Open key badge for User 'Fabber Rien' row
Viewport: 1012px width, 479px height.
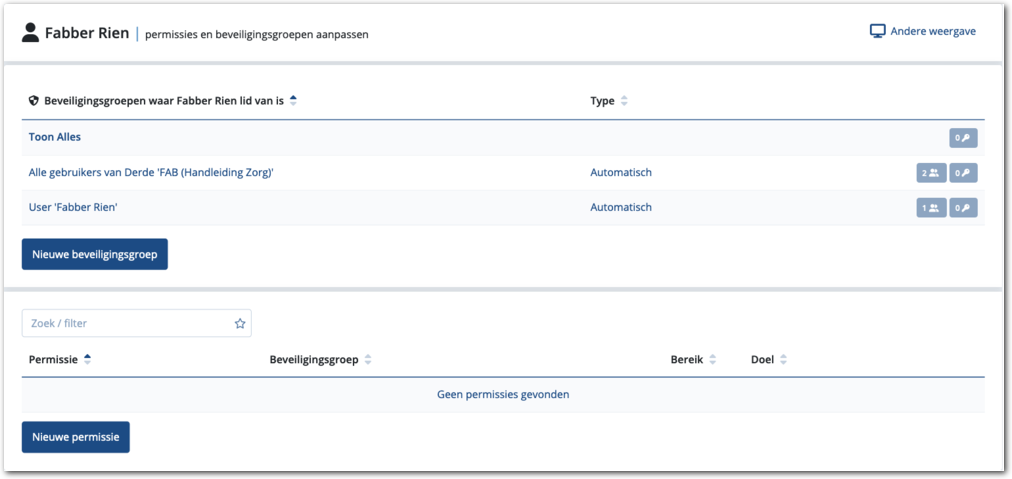pyautogui.click(x=963, y=208)
